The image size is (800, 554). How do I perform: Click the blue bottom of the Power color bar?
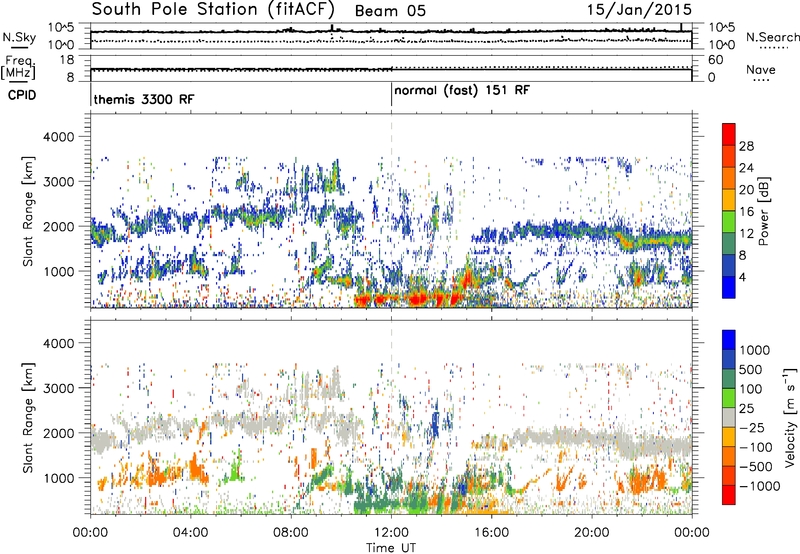[x=729, y=288]
